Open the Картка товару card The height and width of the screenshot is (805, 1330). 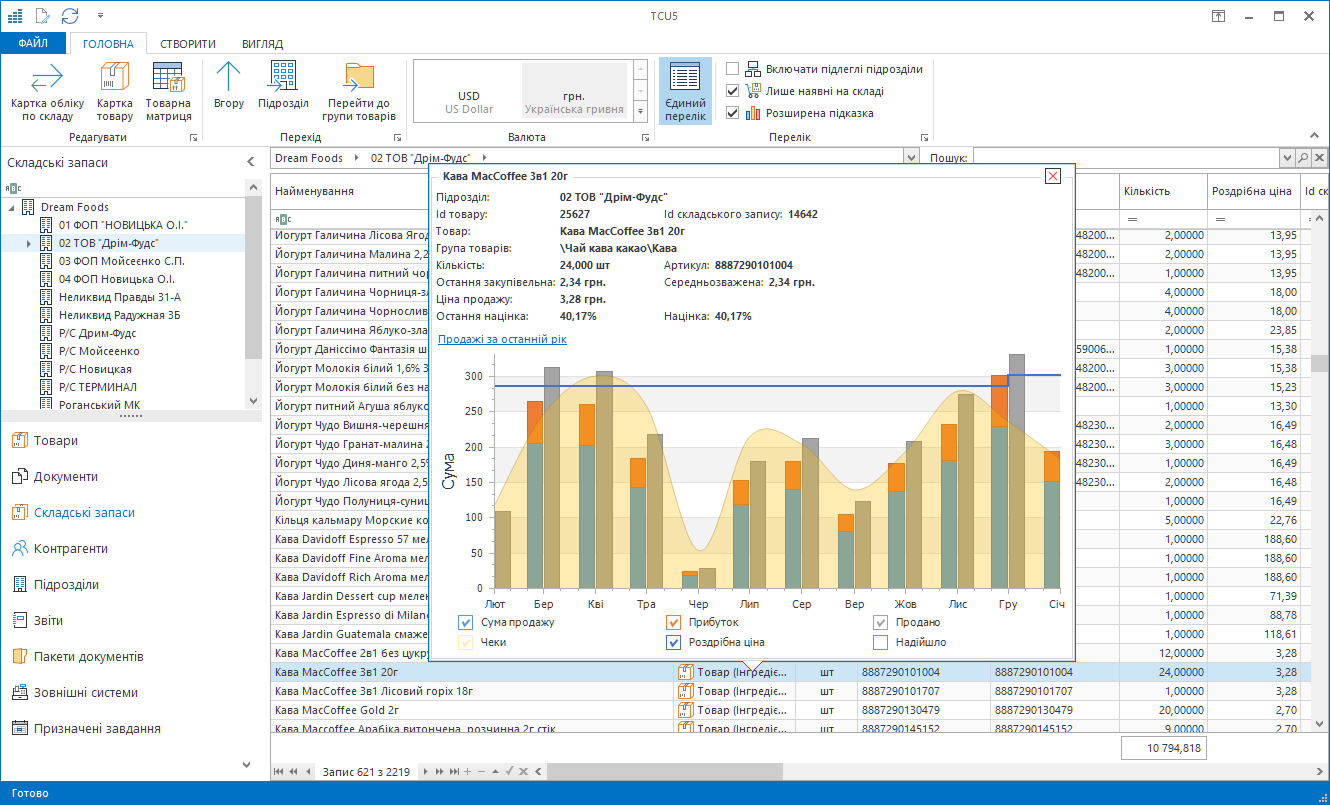coord(115,92)
